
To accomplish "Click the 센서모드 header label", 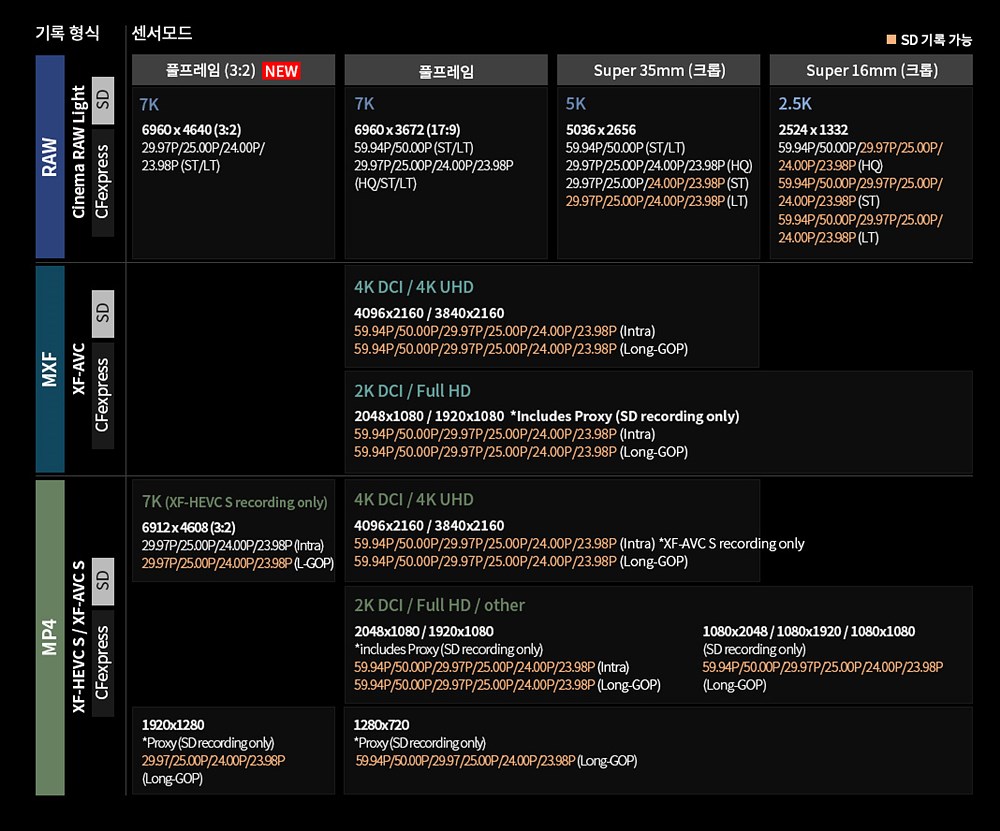I will (x=162, y=33).
